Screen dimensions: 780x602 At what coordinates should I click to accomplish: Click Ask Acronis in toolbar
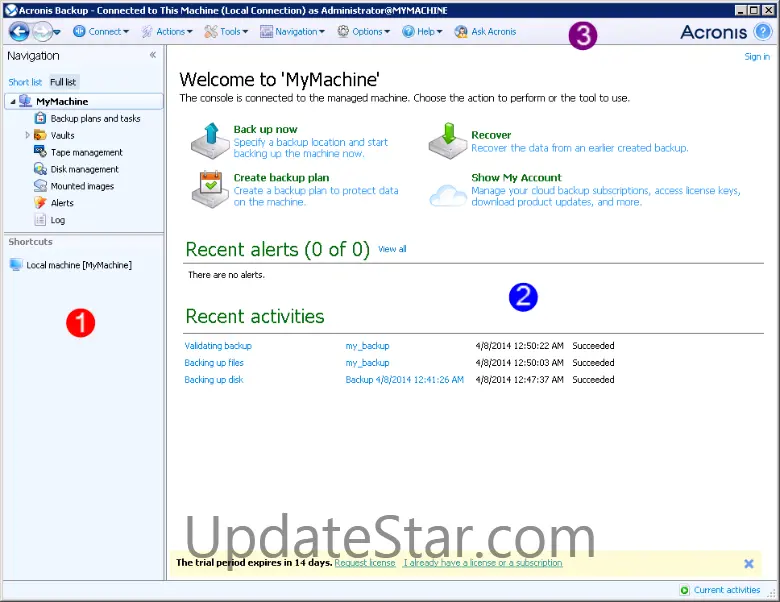coord(493,31)
